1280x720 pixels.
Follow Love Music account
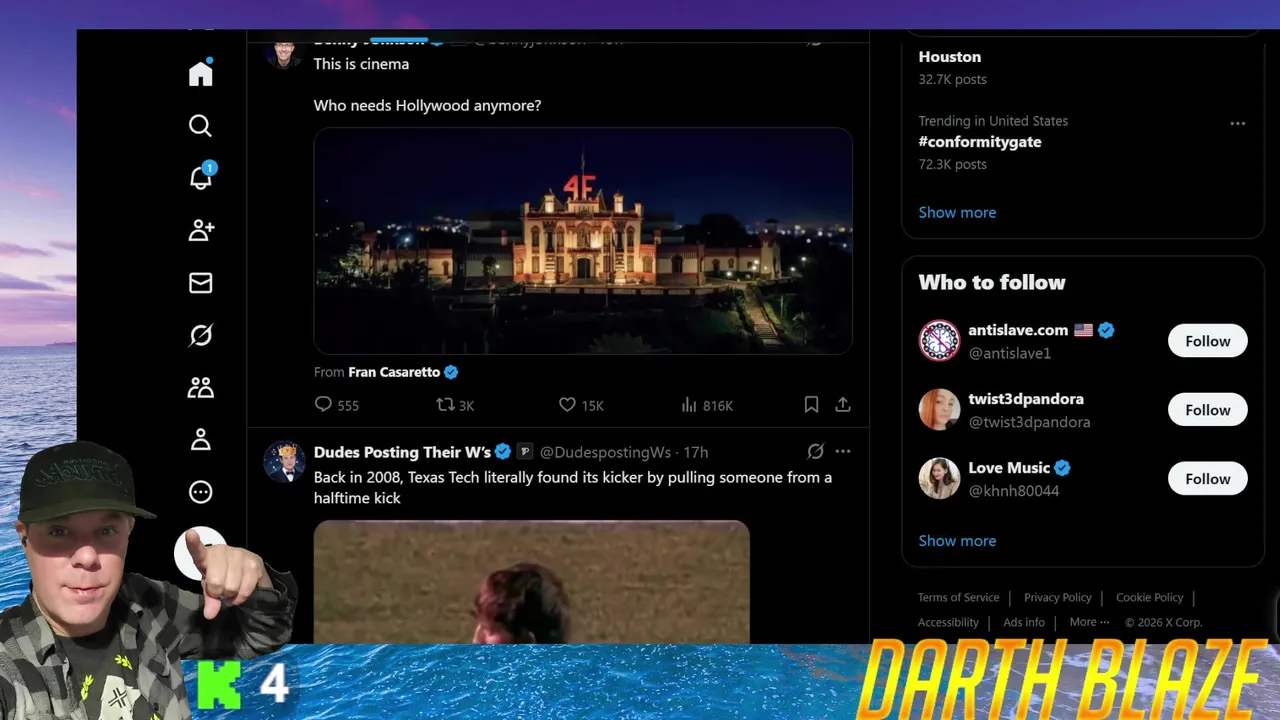pyautogui.click(x=1207, y=479)
